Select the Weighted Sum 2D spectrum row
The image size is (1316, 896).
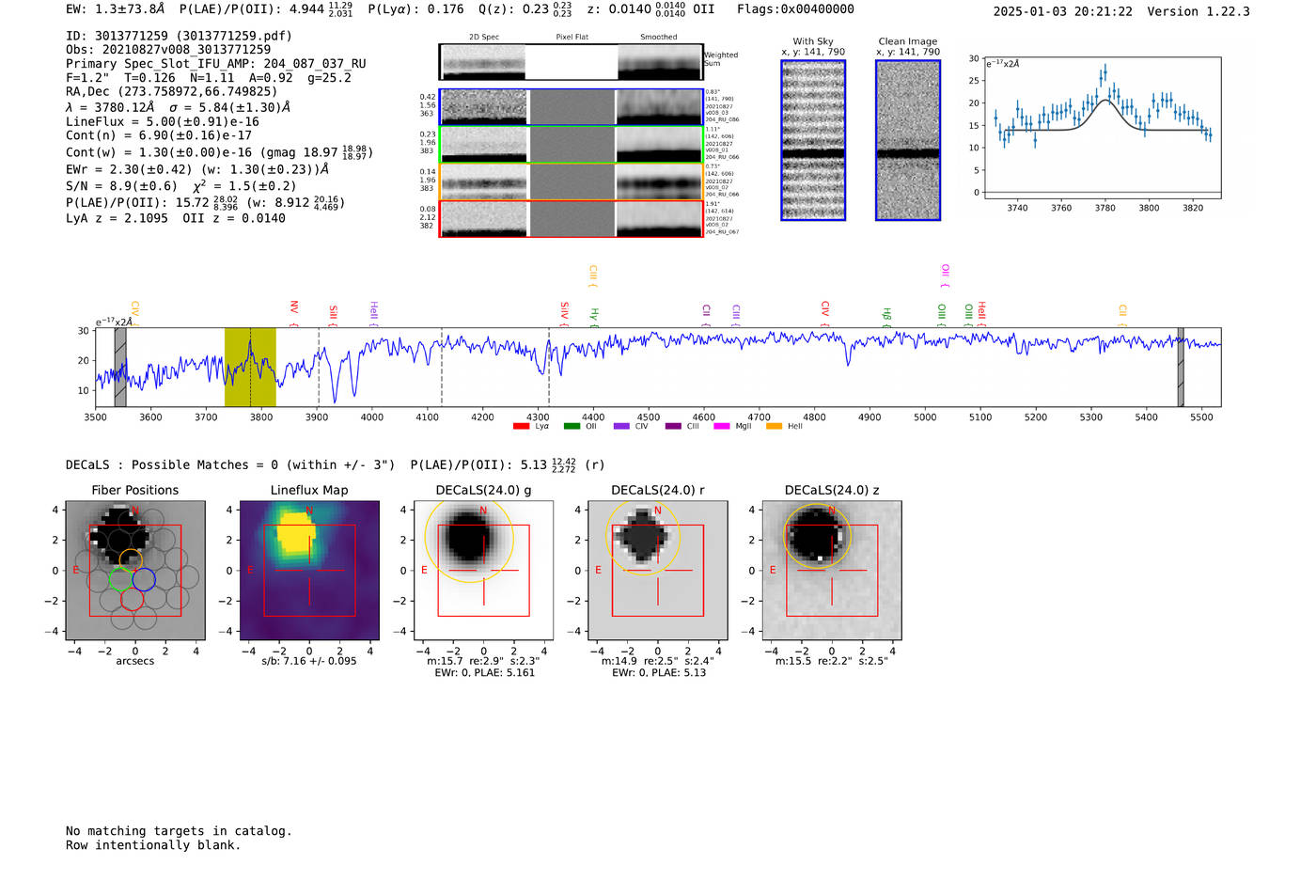click(x=572, y=62)
